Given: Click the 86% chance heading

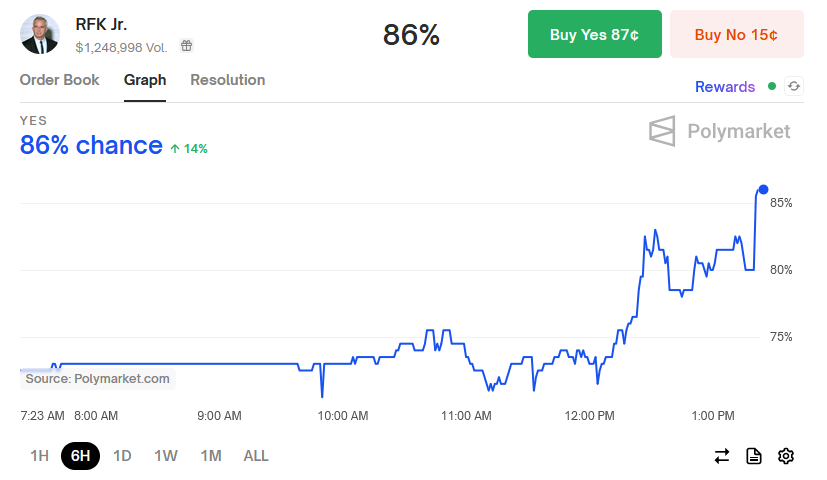Looking at the screenshot, I should pos(91,145).
